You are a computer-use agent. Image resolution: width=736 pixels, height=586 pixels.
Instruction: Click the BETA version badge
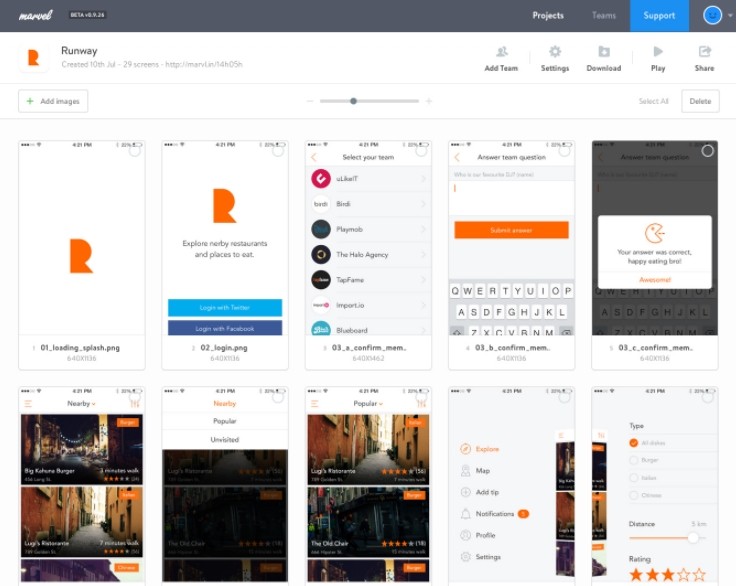click(x=87, y=15)
